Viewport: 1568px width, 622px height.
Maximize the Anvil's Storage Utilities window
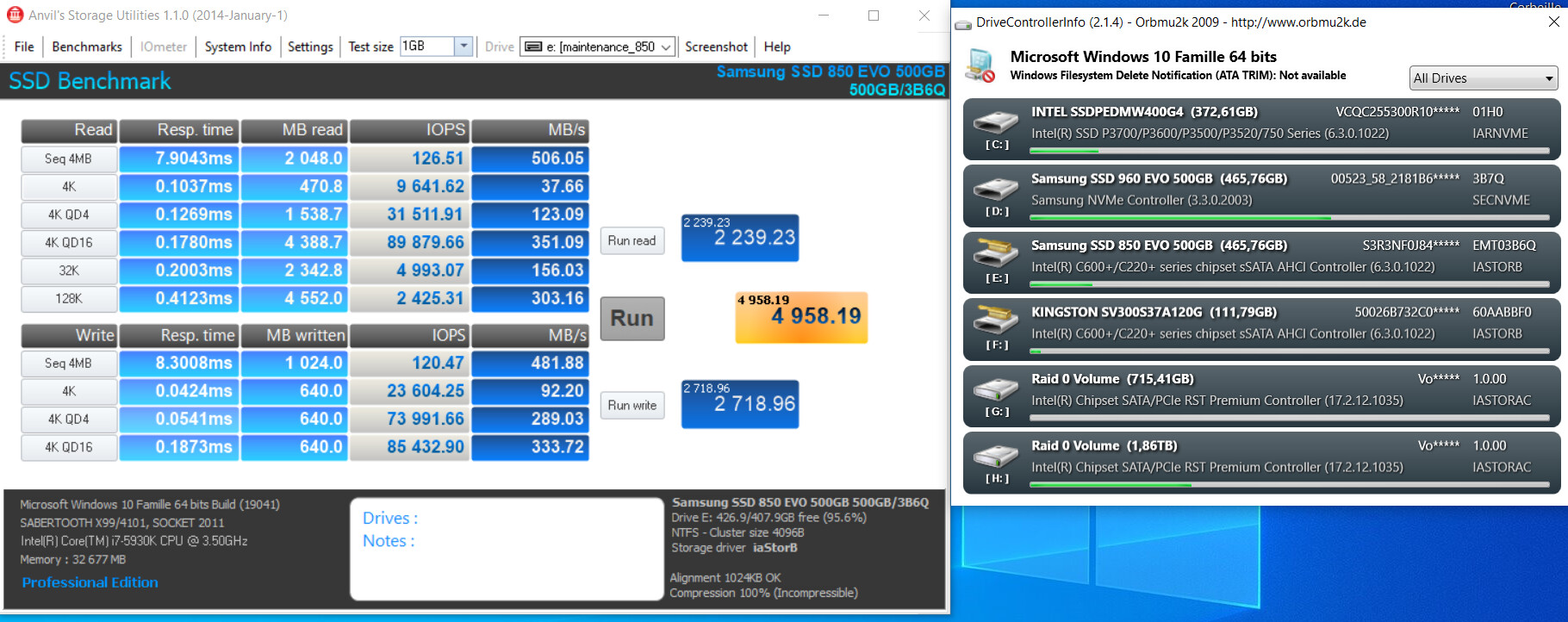point(874,16)
